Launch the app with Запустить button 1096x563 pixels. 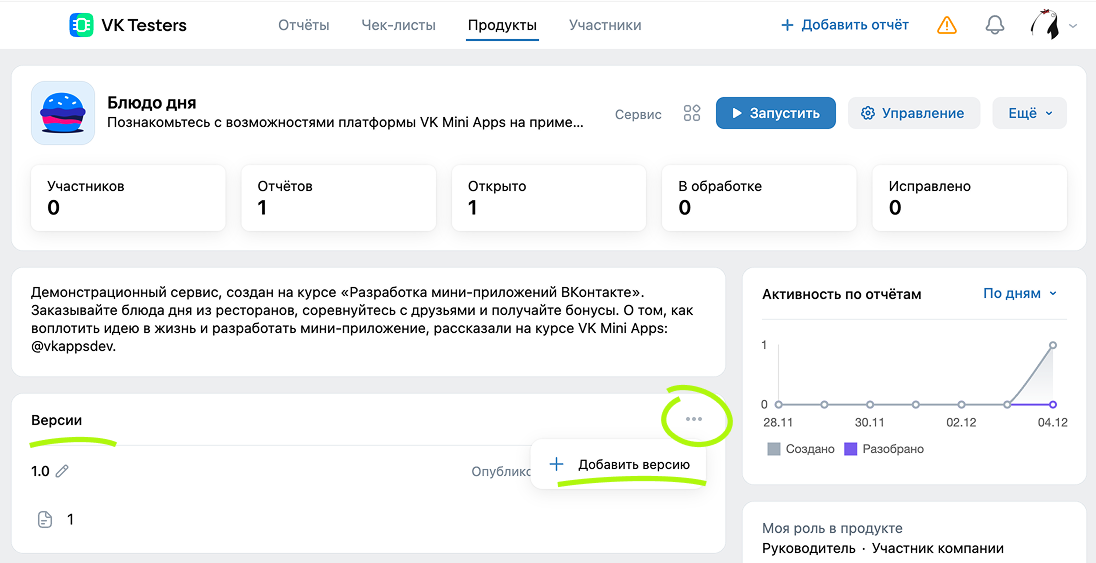776,113
